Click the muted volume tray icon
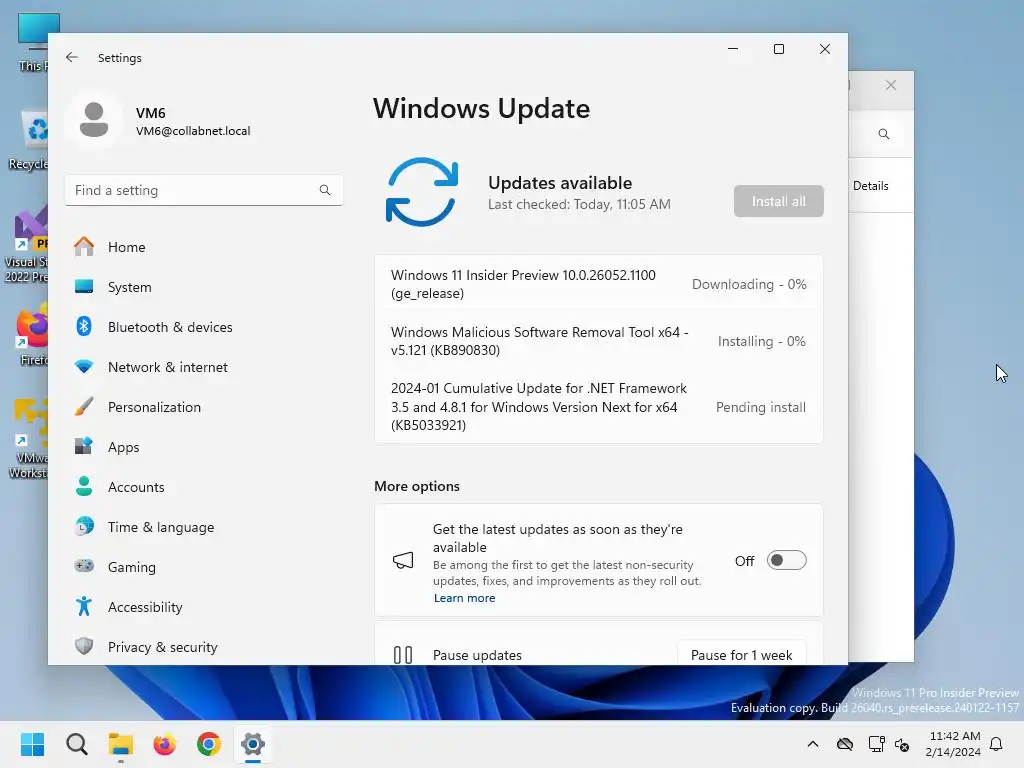Screen dimensions: 1024x768 [903, 744]
